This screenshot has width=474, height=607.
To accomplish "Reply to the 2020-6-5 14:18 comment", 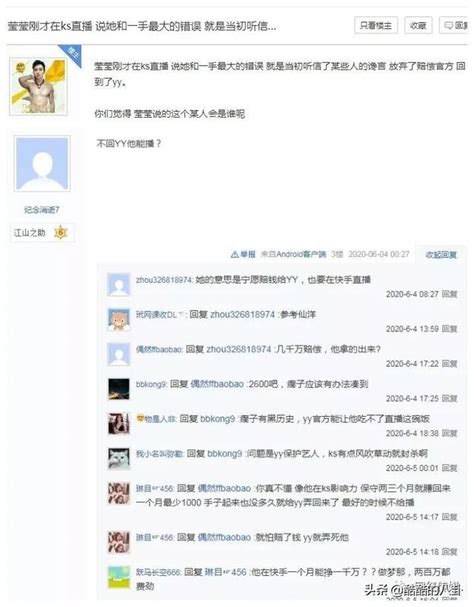I will (x=450, y=552).
